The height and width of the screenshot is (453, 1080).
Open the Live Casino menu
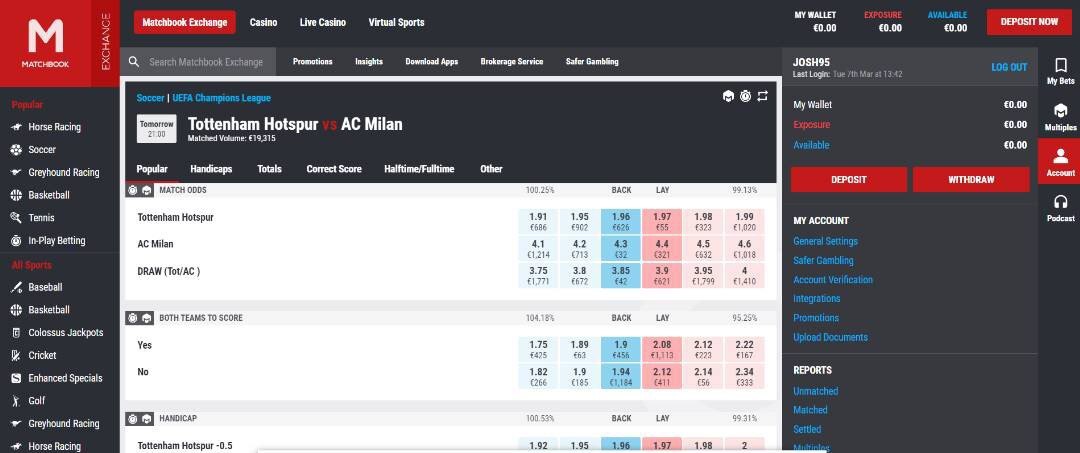click(x=322, y=22)
